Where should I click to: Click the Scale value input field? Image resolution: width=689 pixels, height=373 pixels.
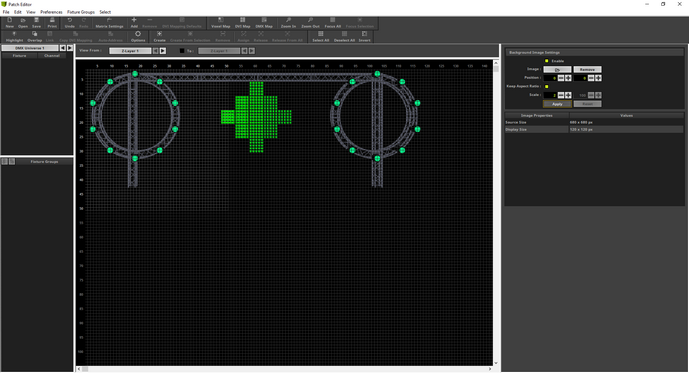pos(550,95)
